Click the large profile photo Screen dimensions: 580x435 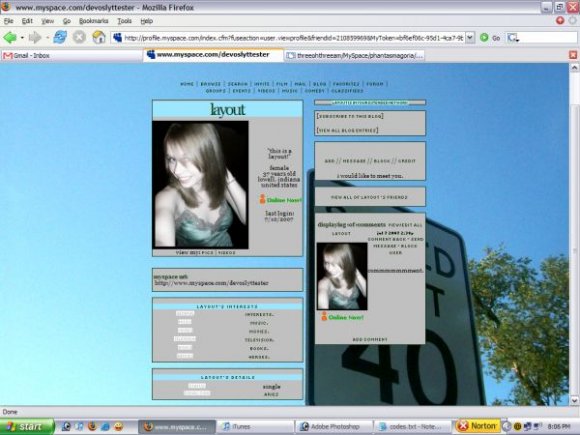[x=200, y=184]
